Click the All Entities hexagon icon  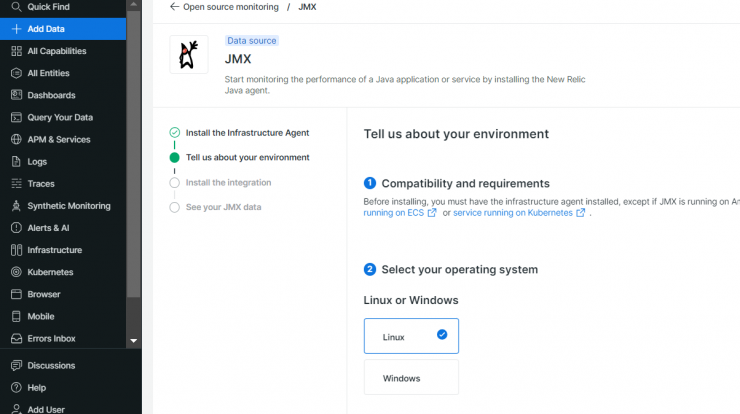(16, 73)
